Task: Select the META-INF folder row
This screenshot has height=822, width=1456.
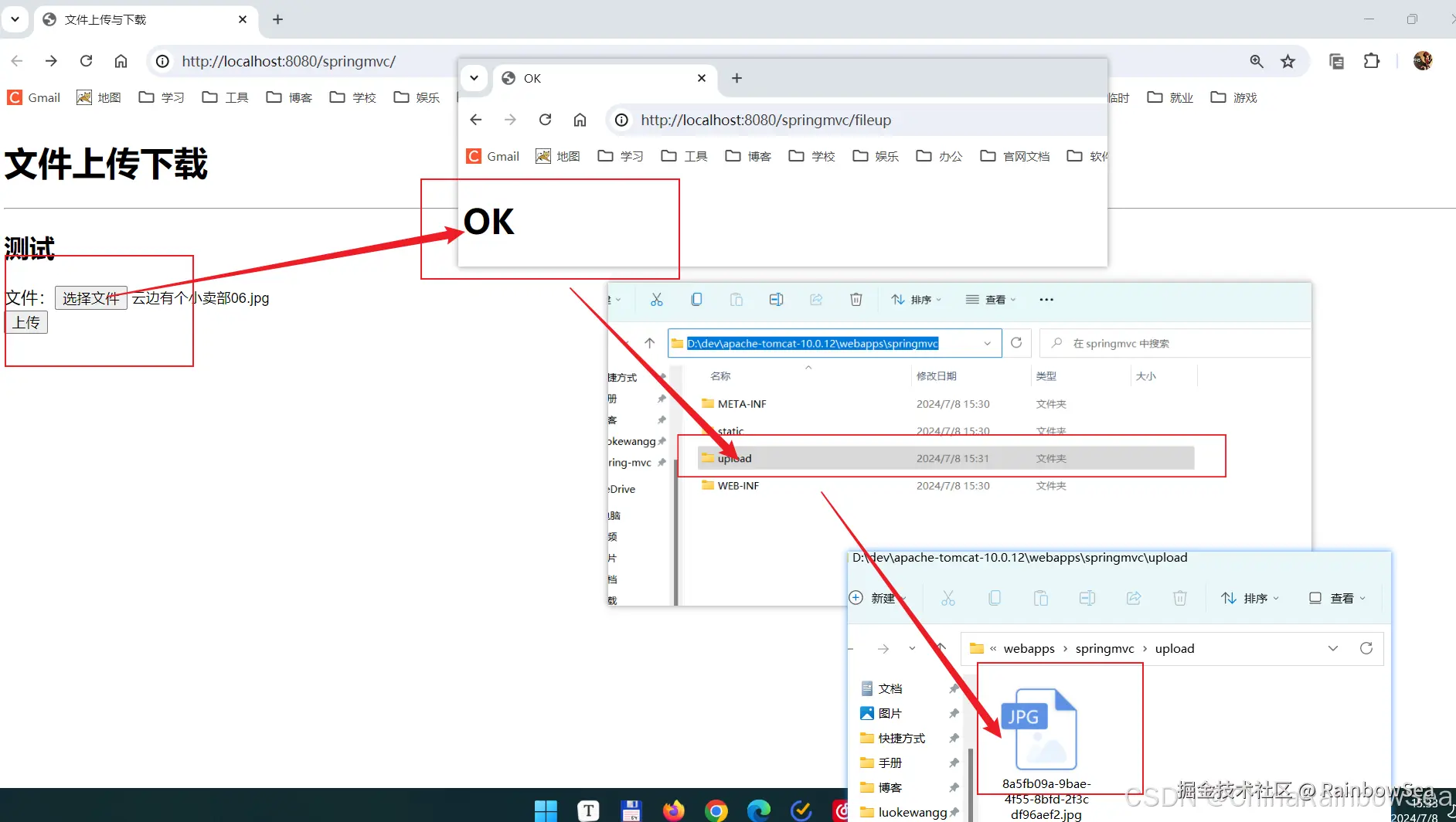Action: coord(946,404)
